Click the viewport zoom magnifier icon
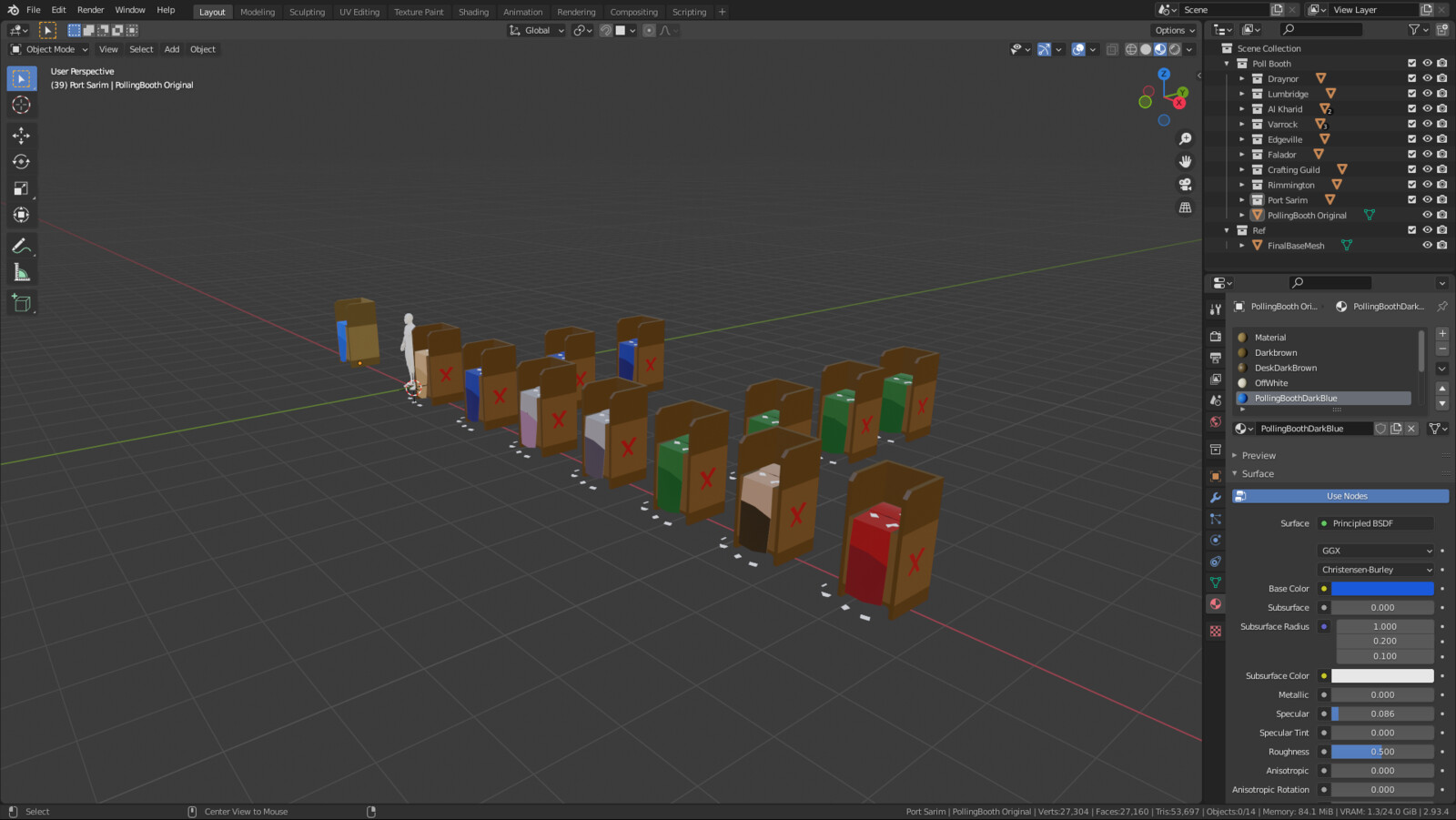Screen dimensions: 1456x820 (1185, 139)
